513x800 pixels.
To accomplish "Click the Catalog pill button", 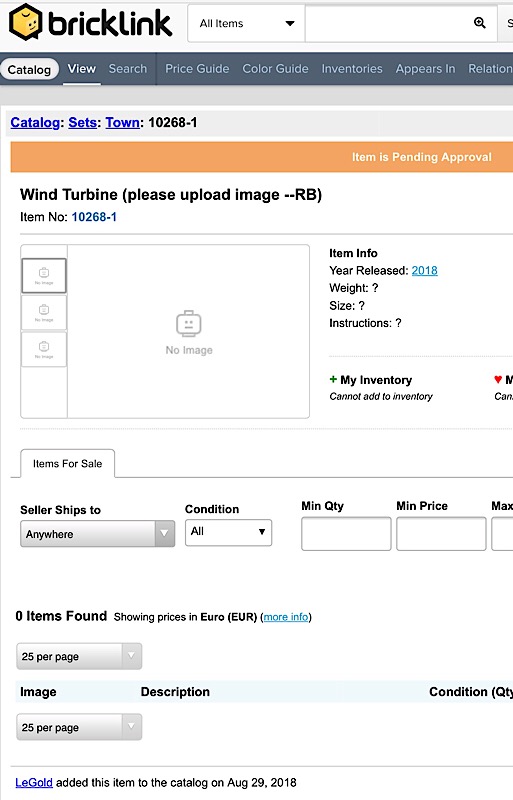I will coord(30,69).
